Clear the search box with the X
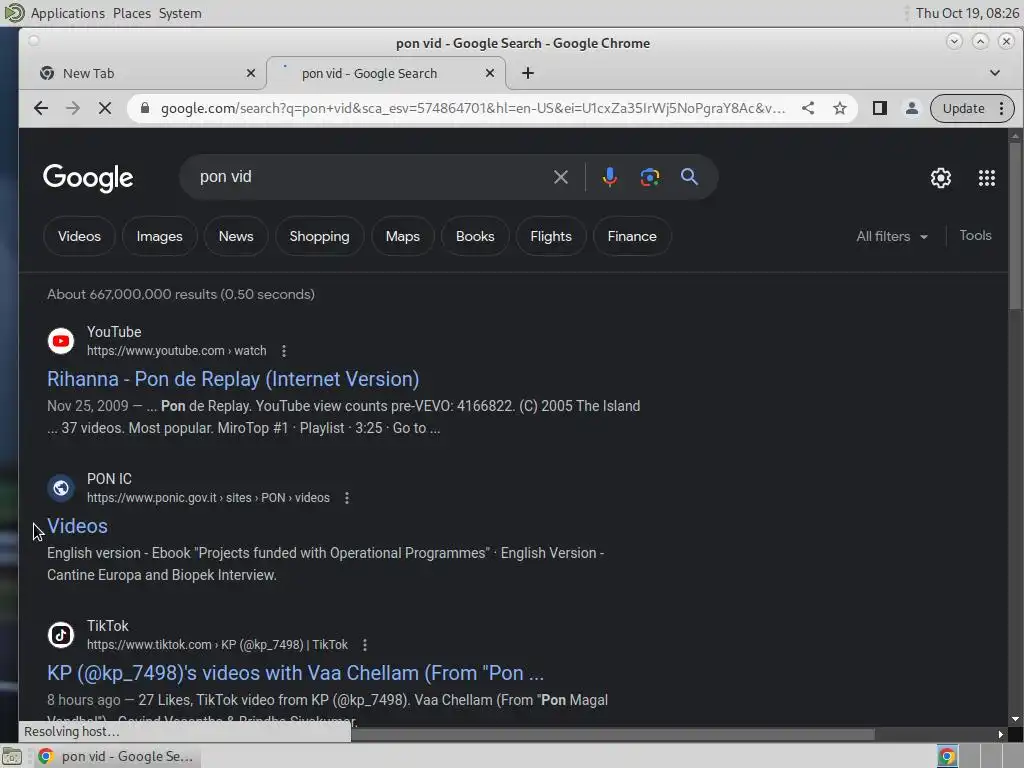Screen dimensions: 1024x768 (x=560, y=177)
